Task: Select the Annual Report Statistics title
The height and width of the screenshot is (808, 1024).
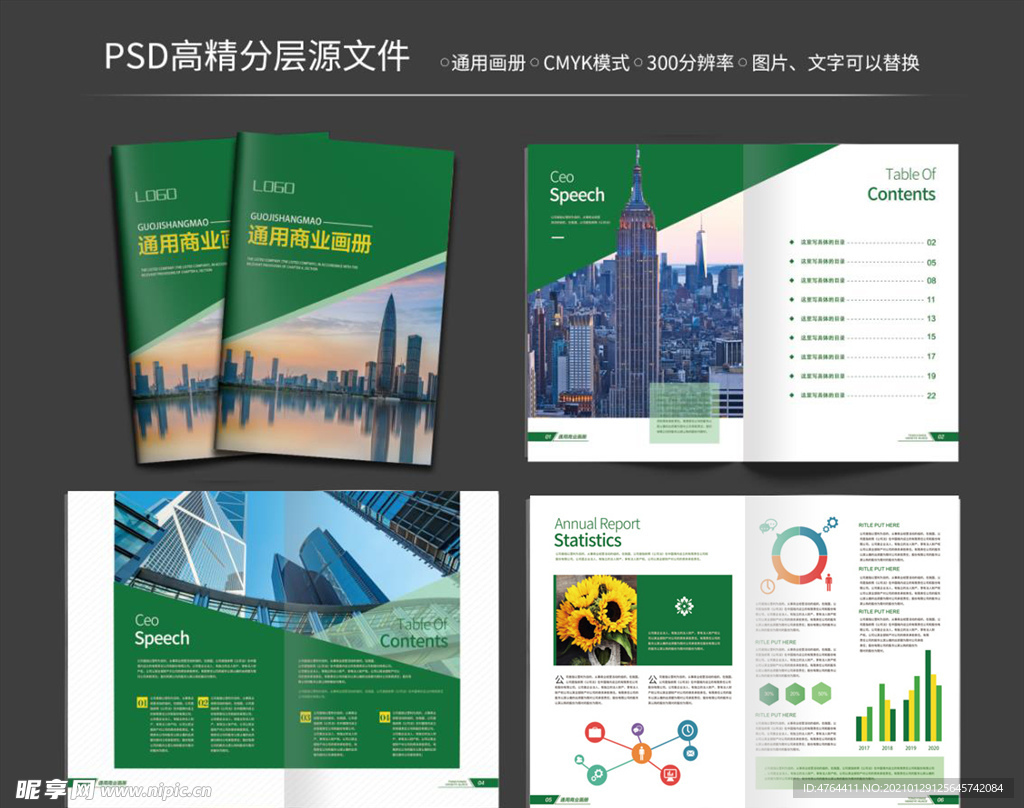Action: (597, 531)
